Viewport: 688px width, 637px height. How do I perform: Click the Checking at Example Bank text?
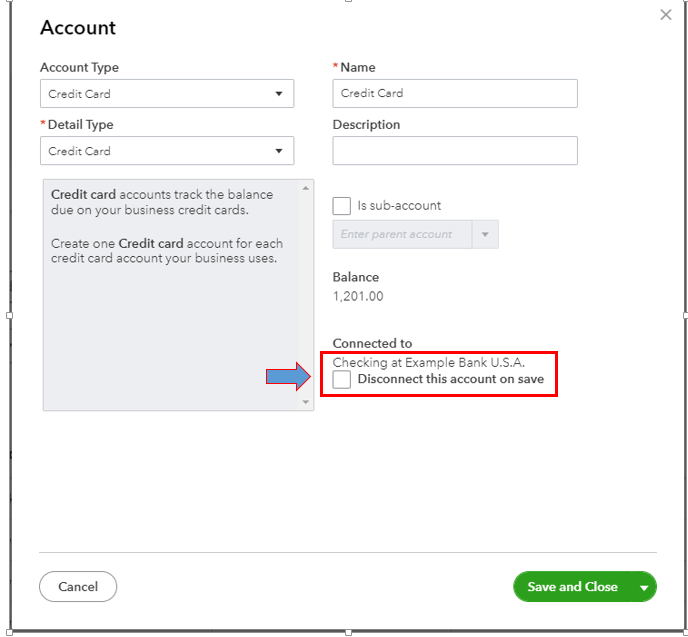coord(429,362)
